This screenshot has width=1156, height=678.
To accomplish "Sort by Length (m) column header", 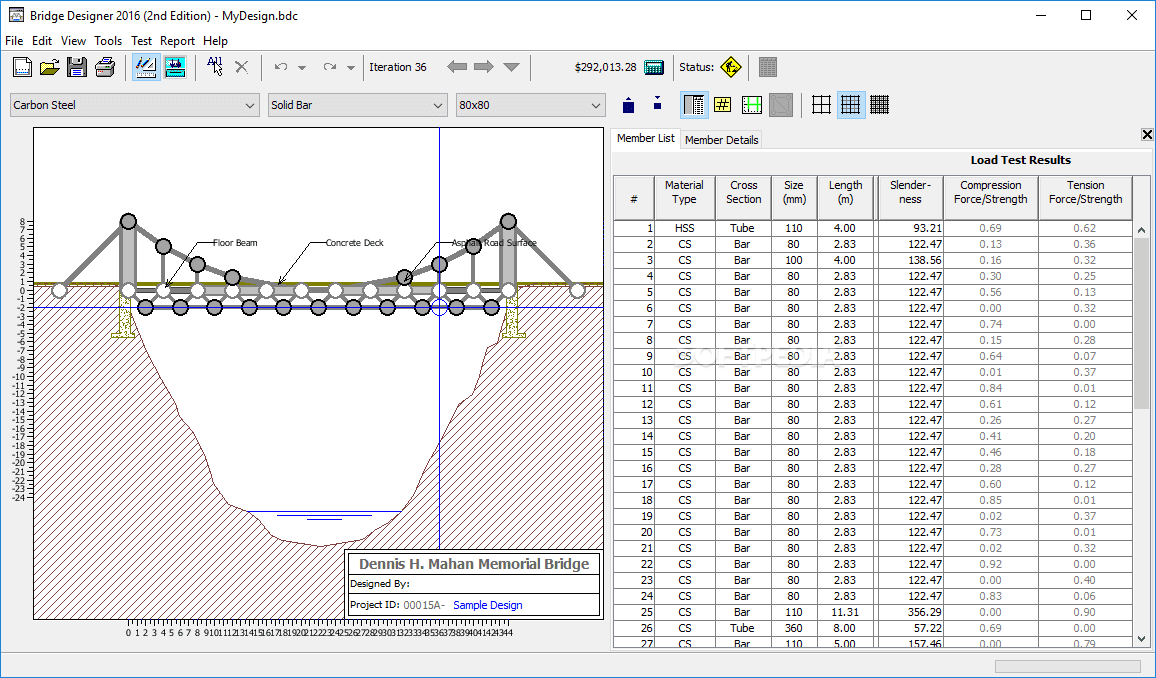I will pyautogui.click(x=846, y=198).
